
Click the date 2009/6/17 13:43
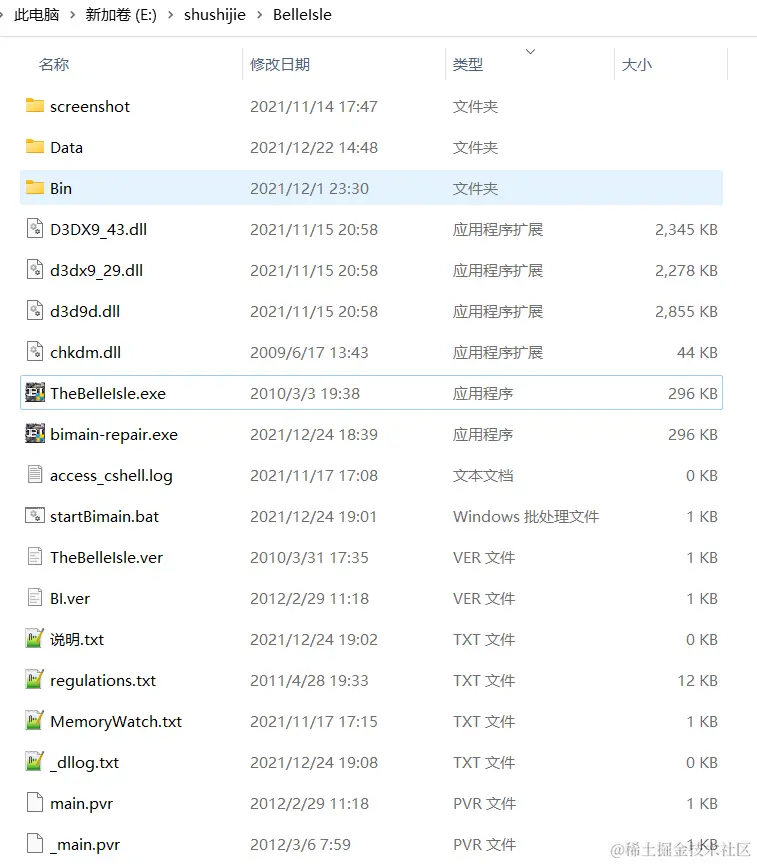tap(309, 353)
